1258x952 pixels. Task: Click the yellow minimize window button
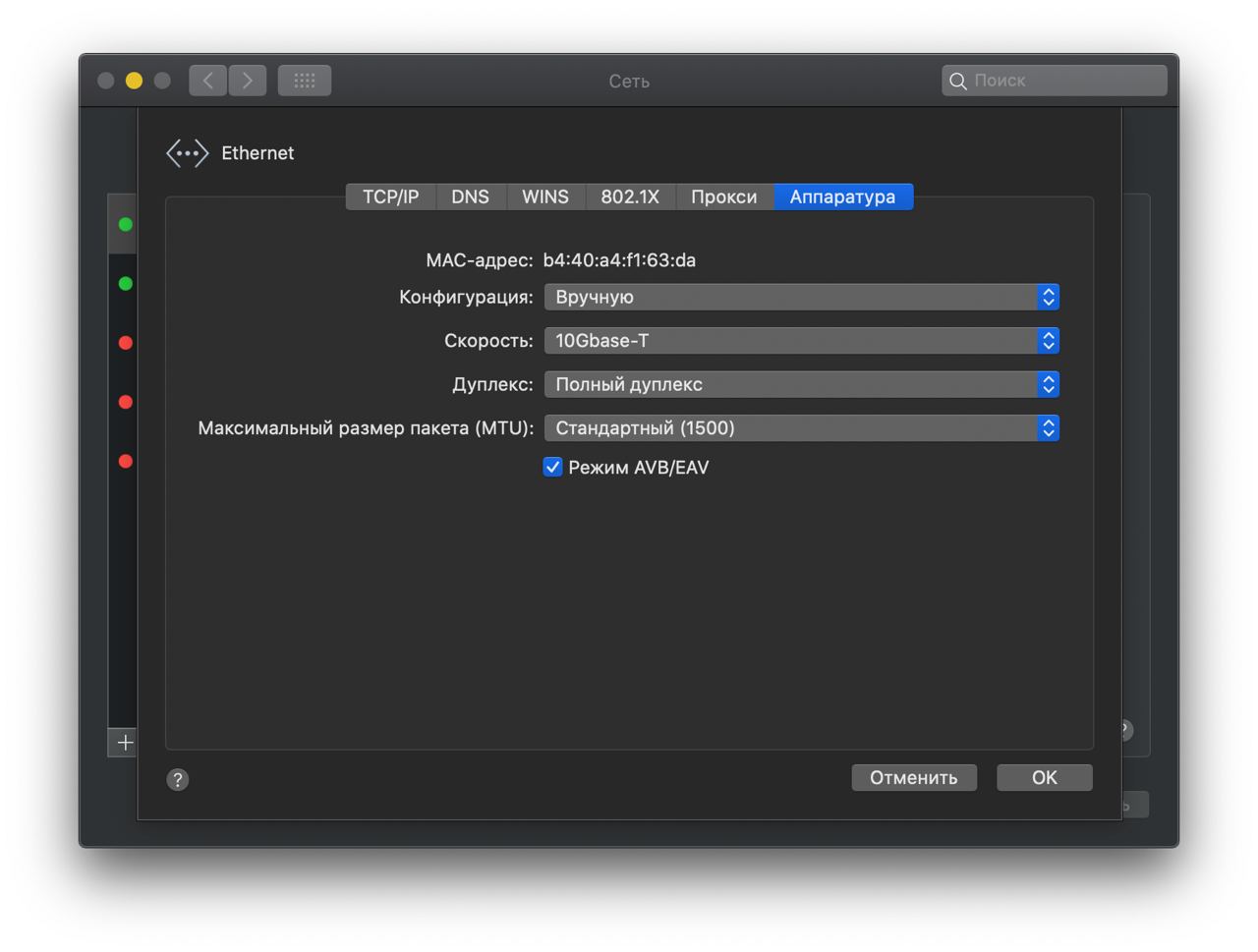134,81
